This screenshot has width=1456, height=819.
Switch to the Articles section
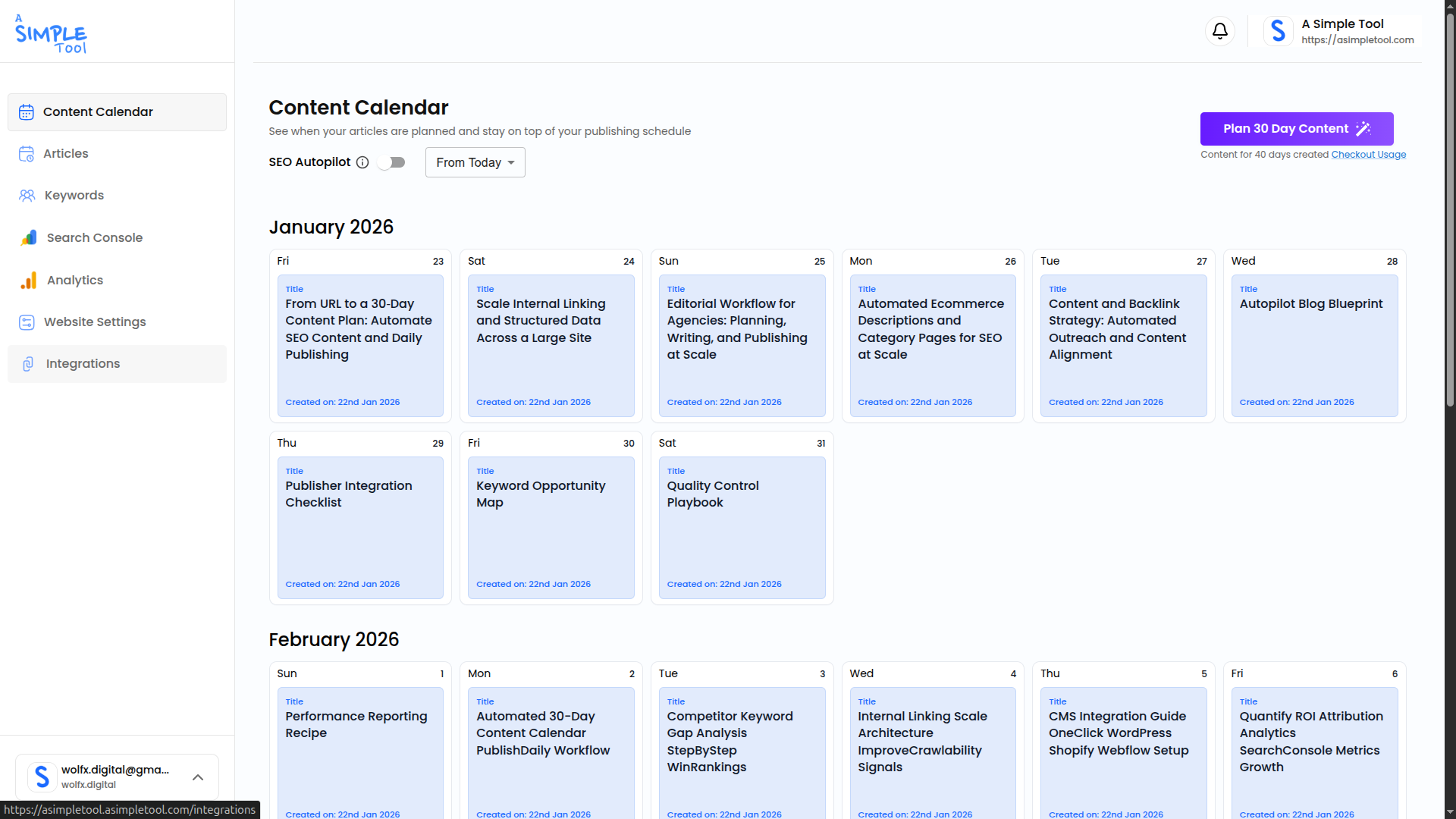tap(66, 153)
